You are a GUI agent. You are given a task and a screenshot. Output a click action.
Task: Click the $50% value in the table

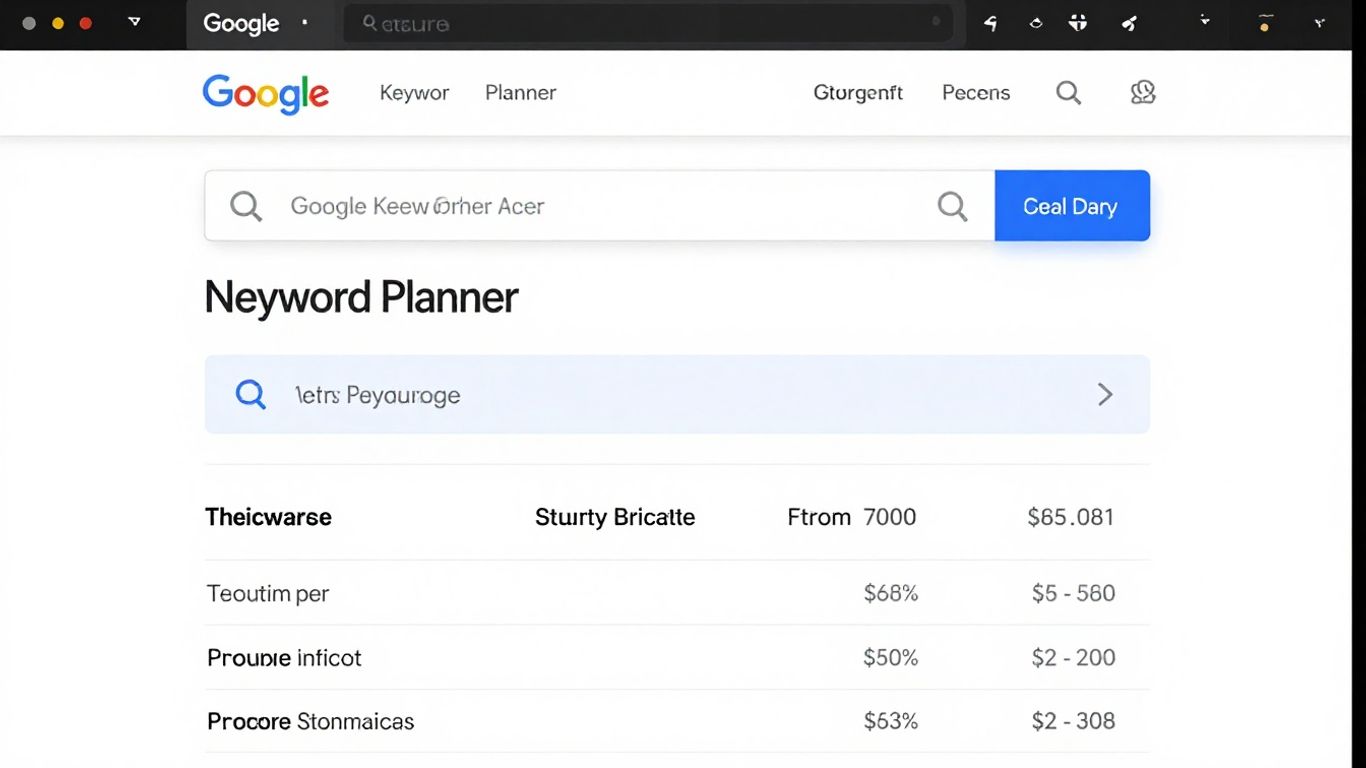[x=891, y=657]
